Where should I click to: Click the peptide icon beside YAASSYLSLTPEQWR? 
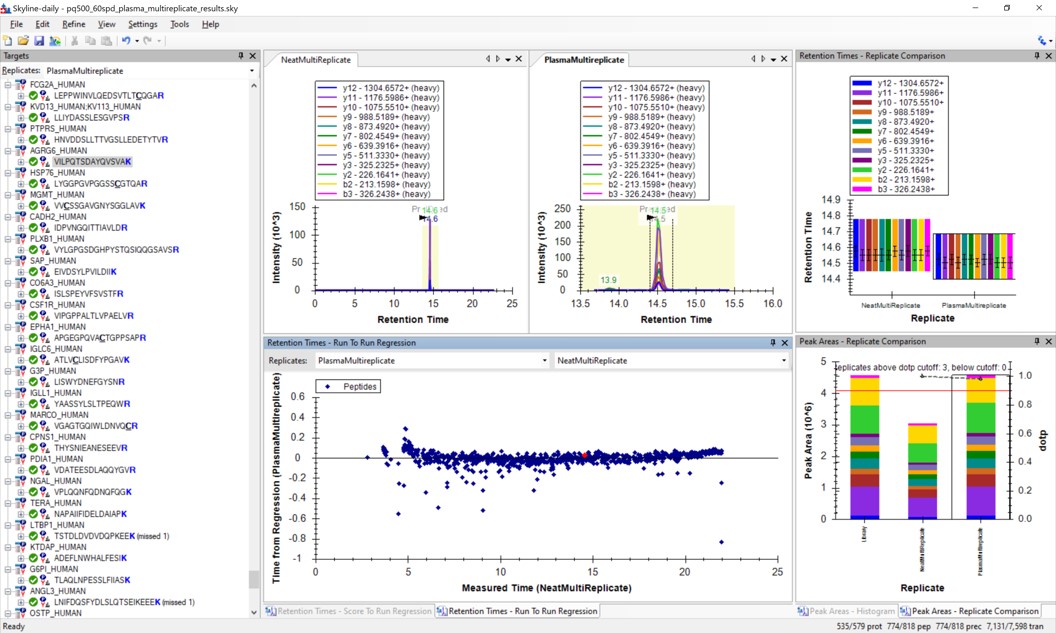click(x=44, y=404)
